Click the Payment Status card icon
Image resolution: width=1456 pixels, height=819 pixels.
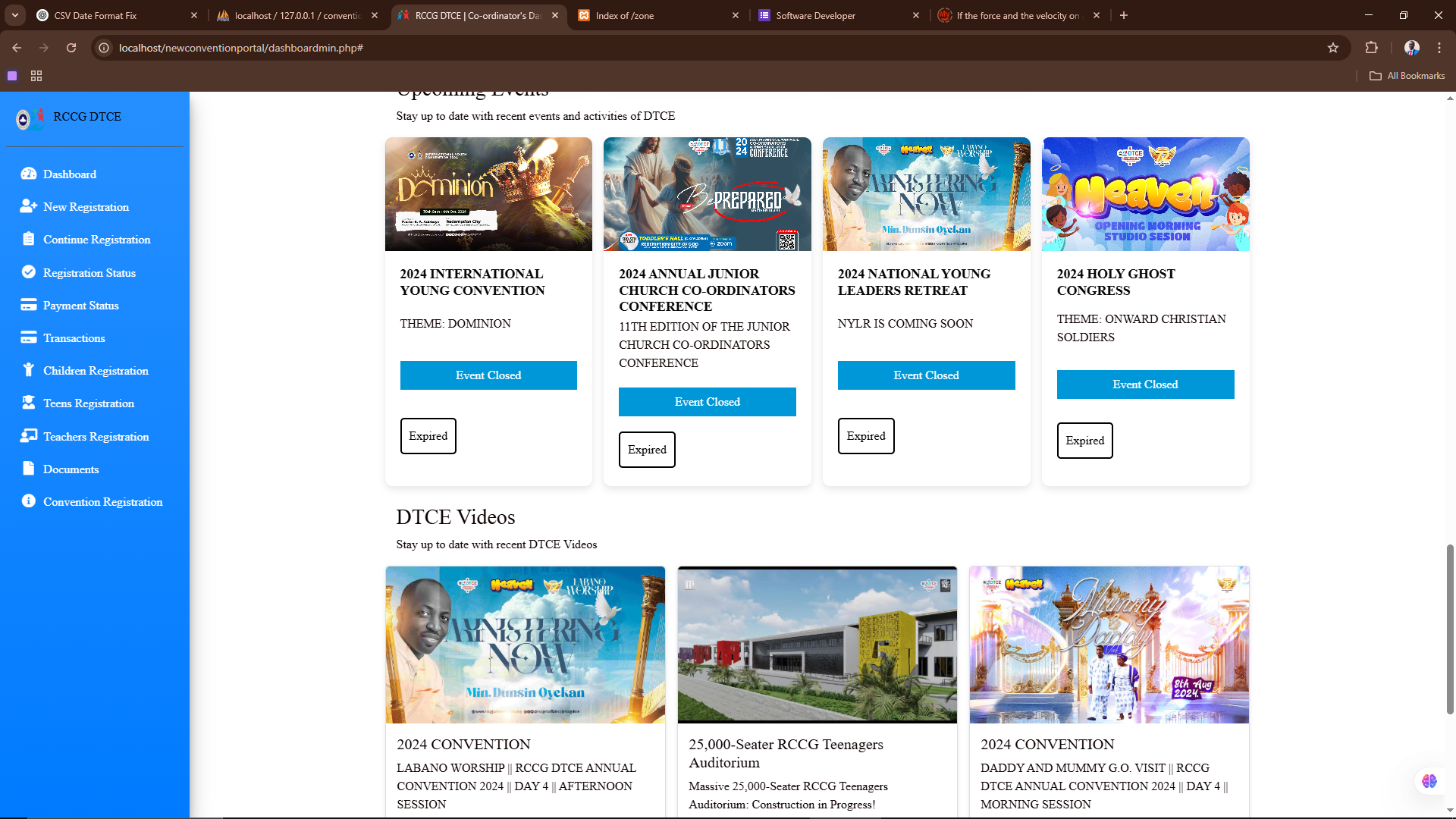(29, 305)
